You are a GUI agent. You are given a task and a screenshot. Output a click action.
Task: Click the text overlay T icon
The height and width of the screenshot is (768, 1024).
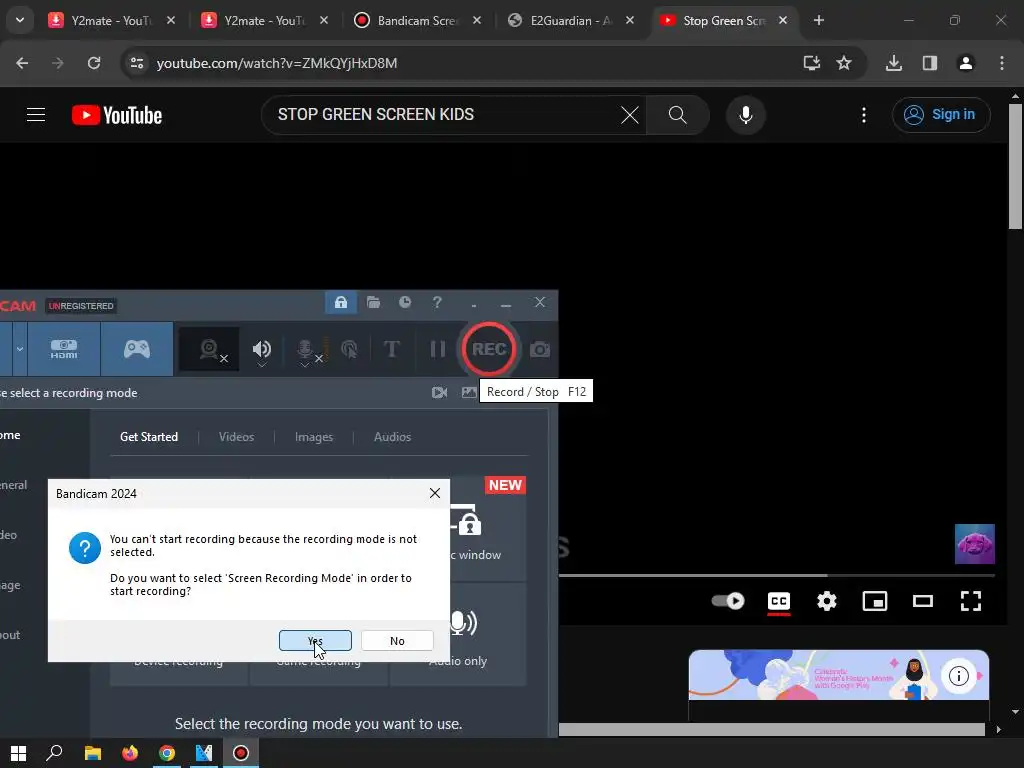point(392,349)
